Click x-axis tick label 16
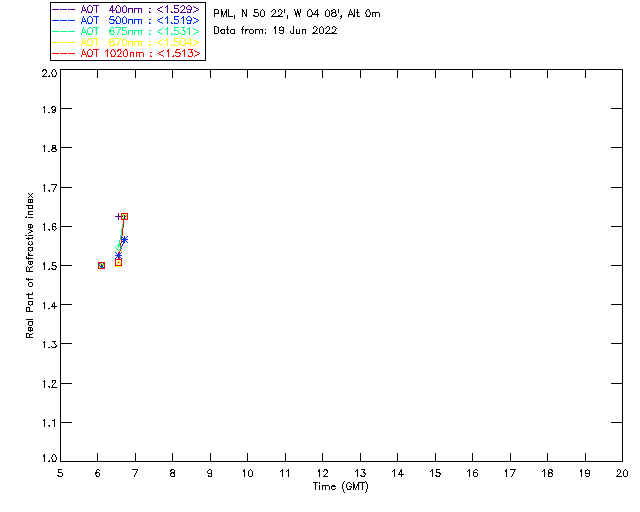Viewport: 640px width, 512px height. click(x=472, y=473)
